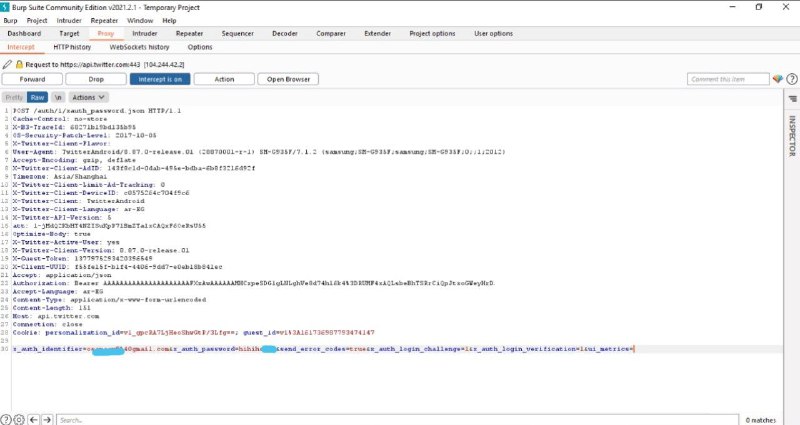Open the Burp menu

pyautogui.click(x=10, y=20)
